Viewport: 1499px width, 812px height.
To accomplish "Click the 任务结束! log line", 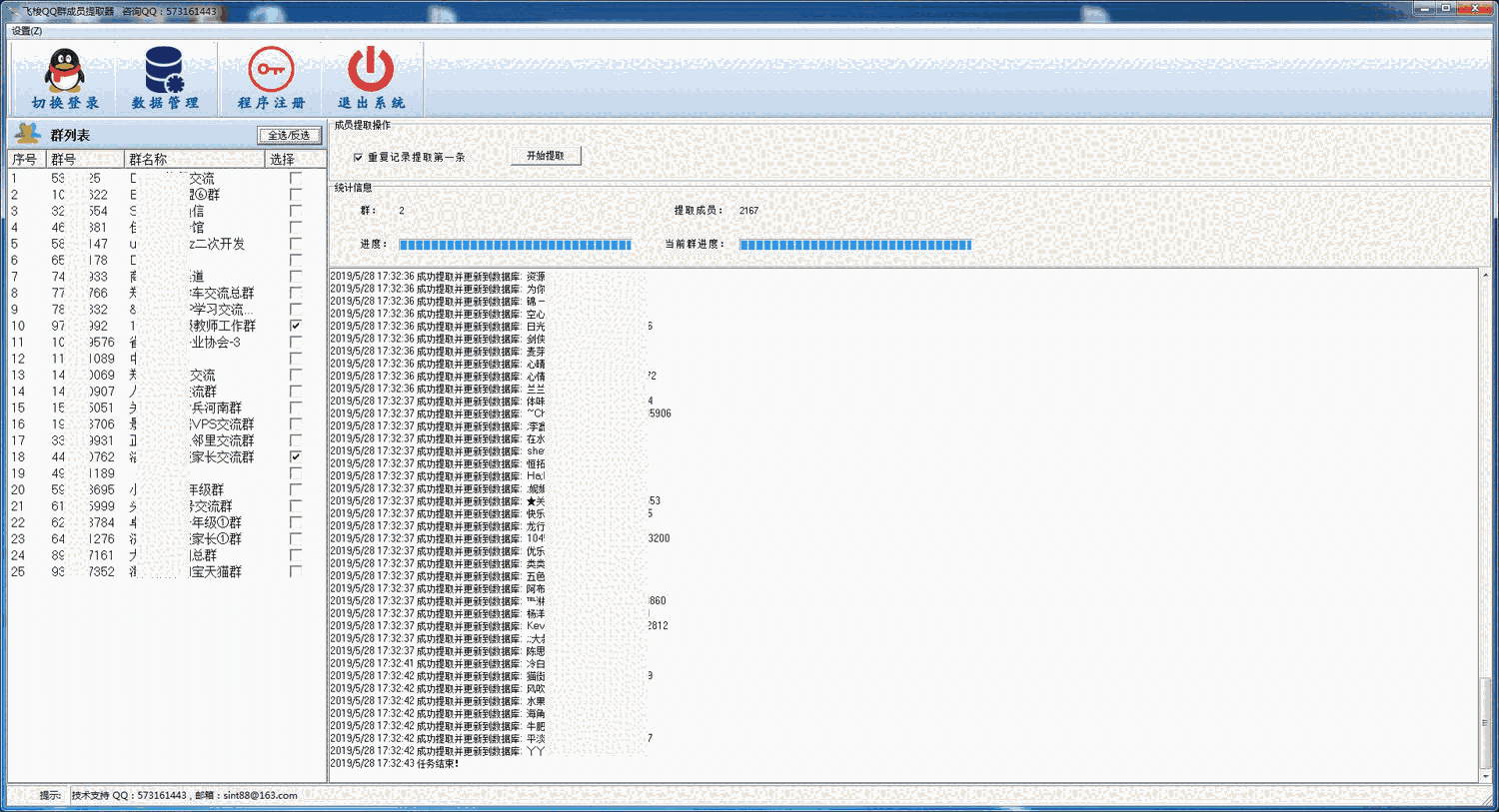I will tap(395, 763).
